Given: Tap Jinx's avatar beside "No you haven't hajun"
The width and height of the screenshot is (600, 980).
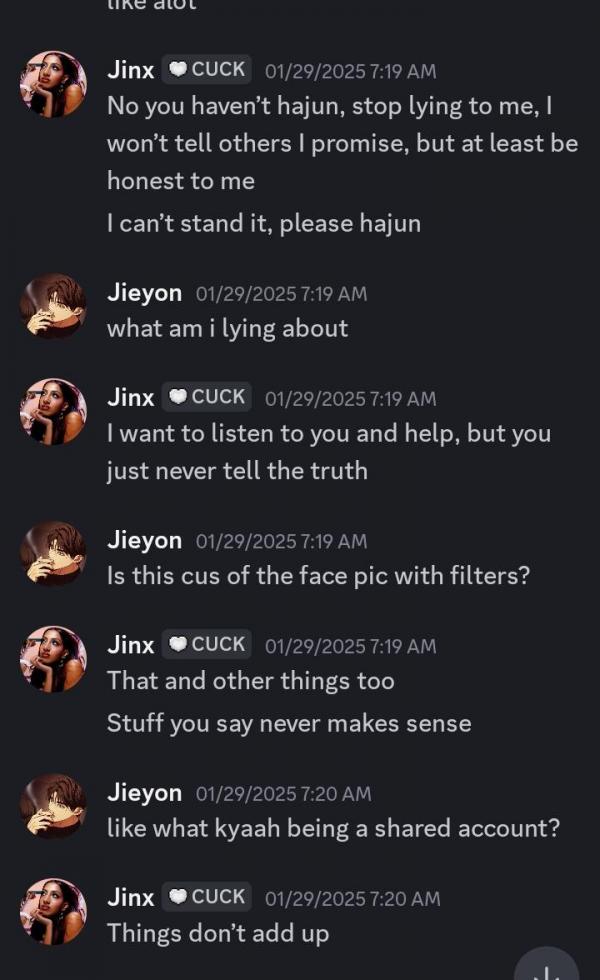Looking at the screenshot, I should (53, 85).
